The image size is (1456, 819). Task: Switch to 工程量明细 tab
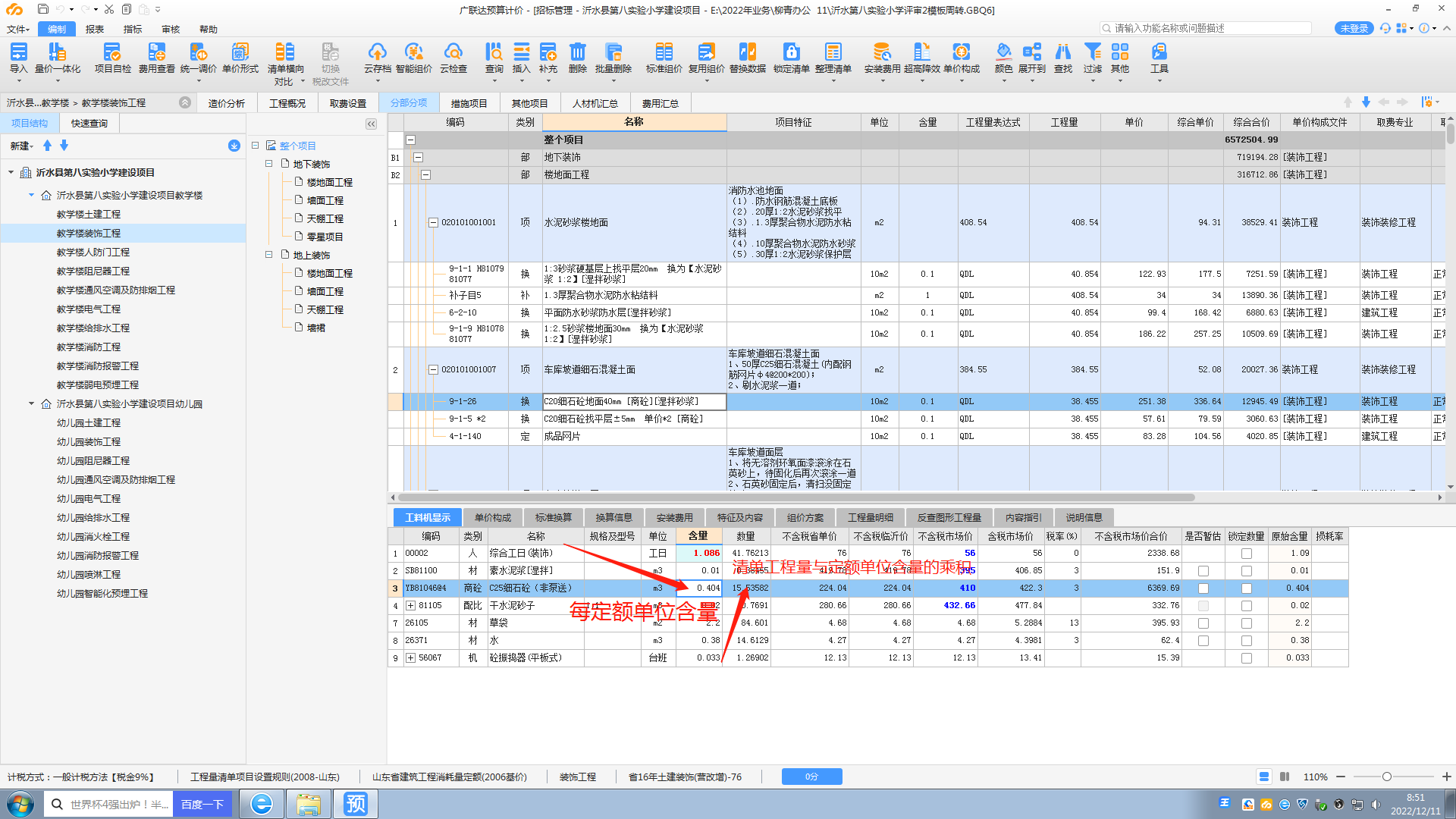coord(871,518)
